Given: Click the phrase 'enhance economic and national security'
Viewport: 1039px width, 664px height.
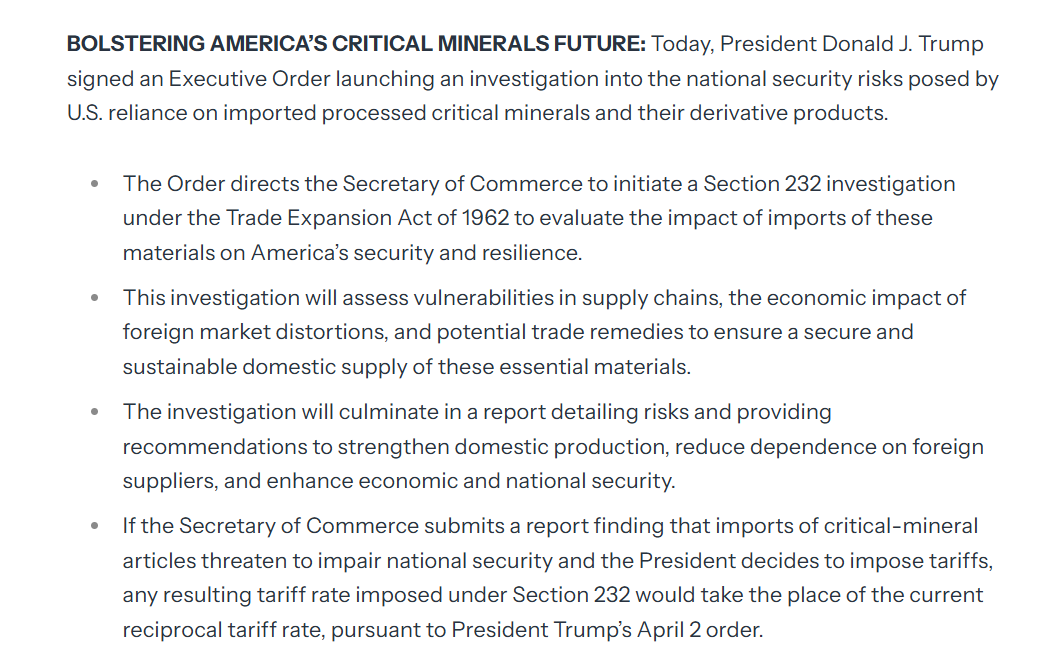Looking at the screenshot, I should [x=470, y=481].
